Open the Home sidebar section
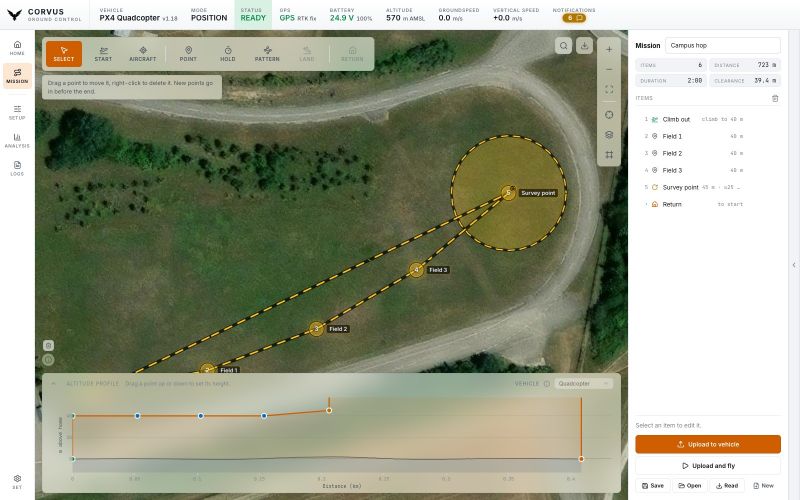This screenshot has width=800, height=500. coord(17,48)
